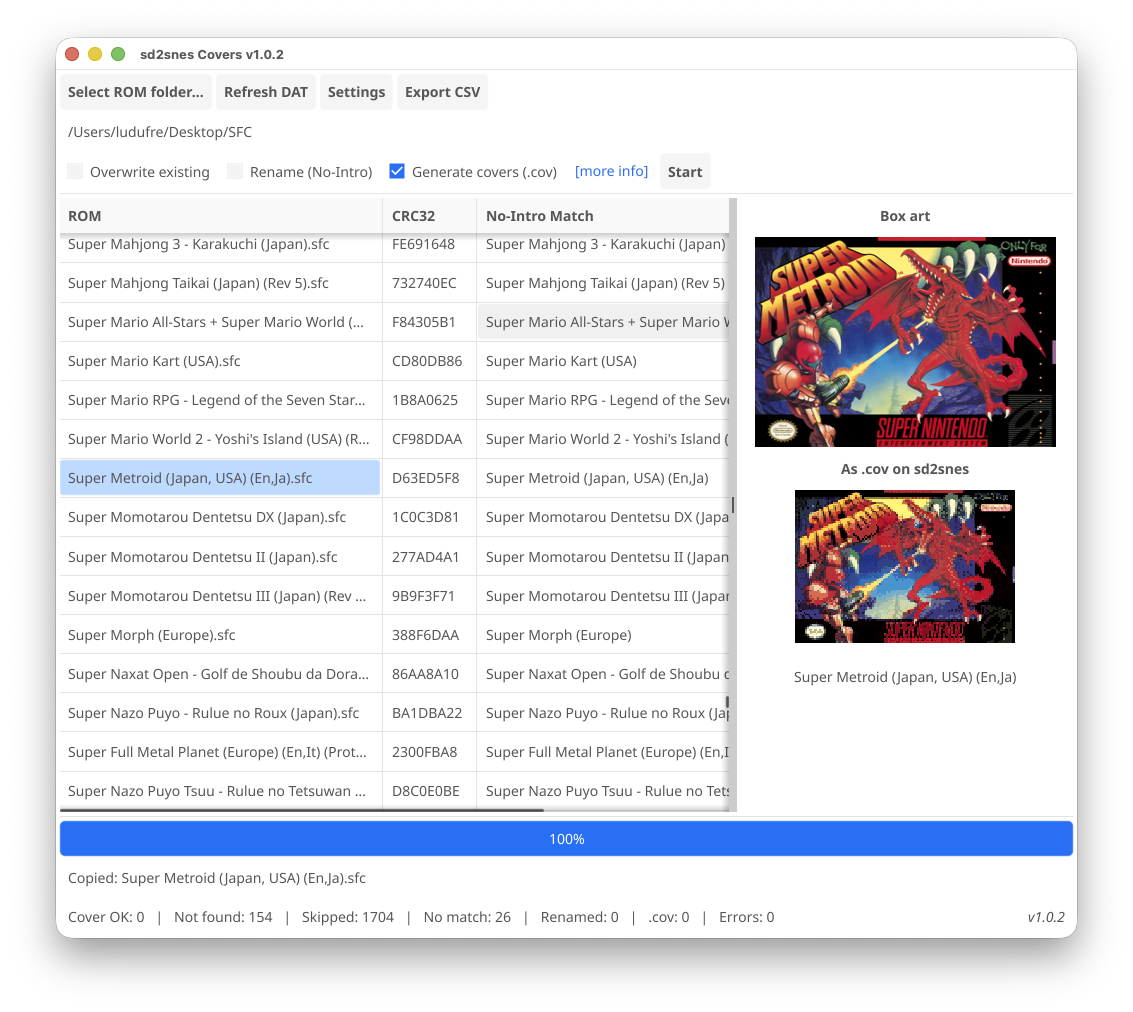The width and height of the screenshot is (1133, 1012).
Task: Select Super Mahjong 3 - Karakuchi ROM row
Action: (x=220, y=244)
